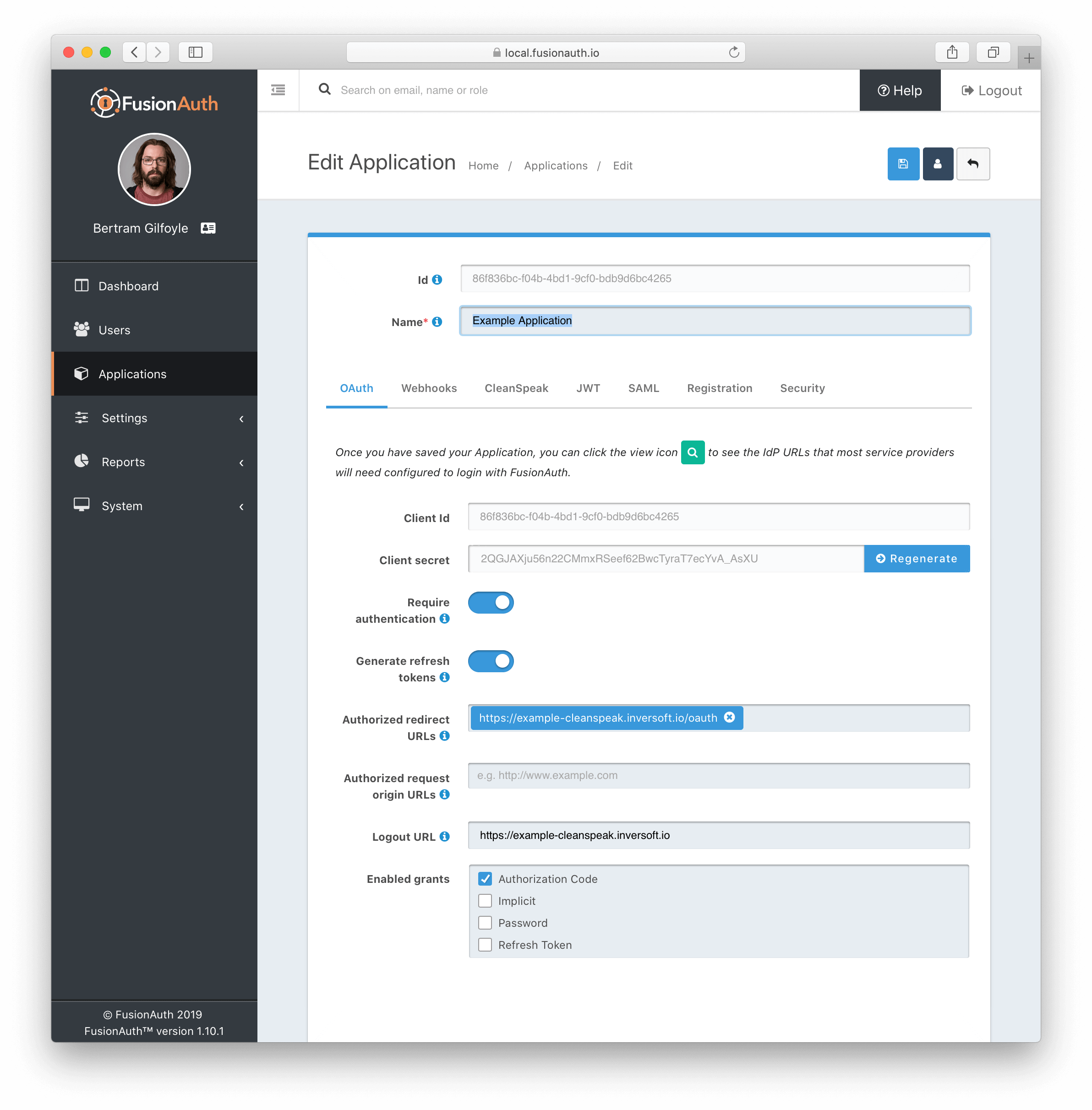
Task: Click the info icon for Require authentication
Action: [x=444, y=619]
